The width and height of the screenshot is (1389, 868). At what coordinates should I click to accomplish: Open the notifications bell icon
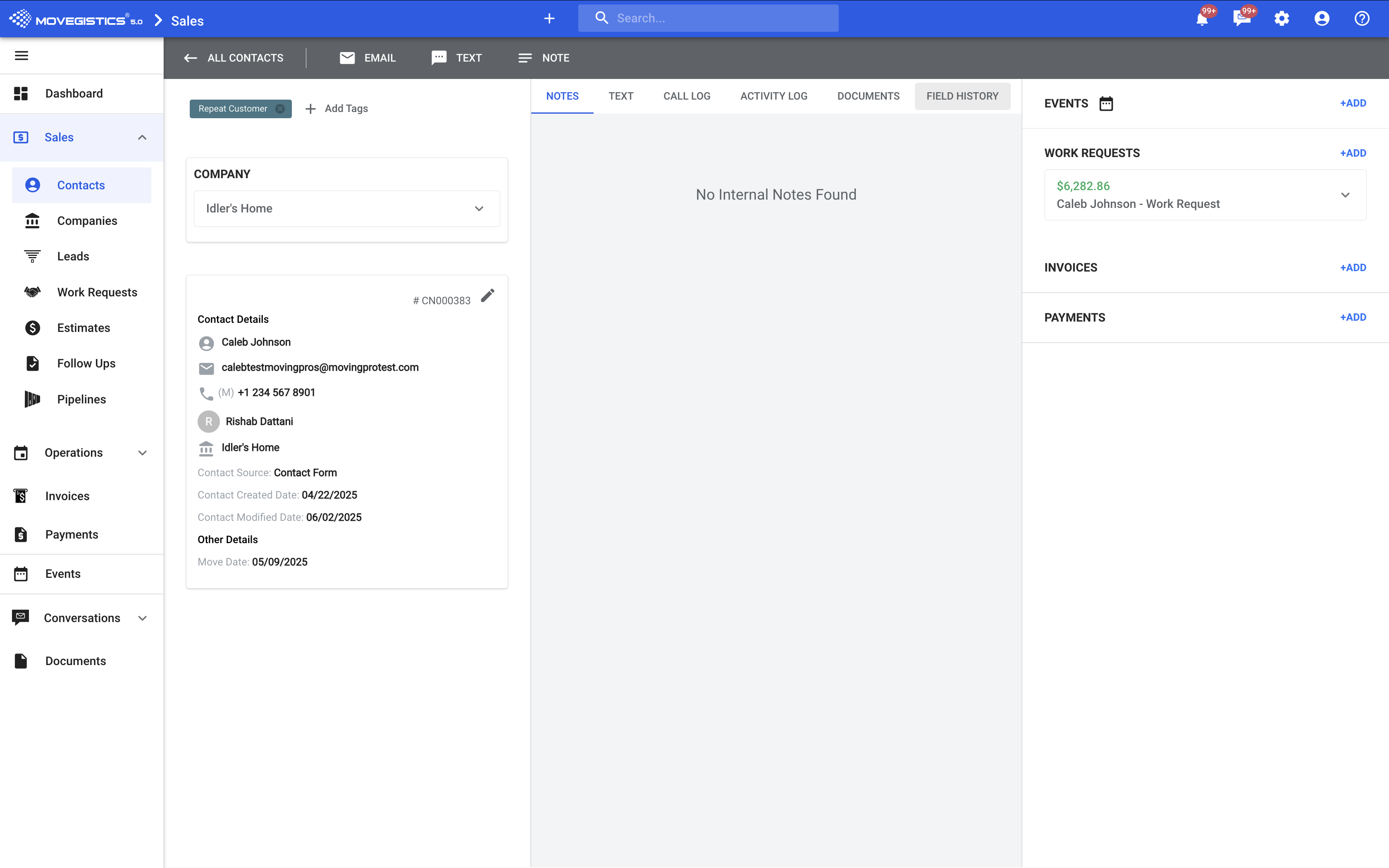tap(1201, 19)
